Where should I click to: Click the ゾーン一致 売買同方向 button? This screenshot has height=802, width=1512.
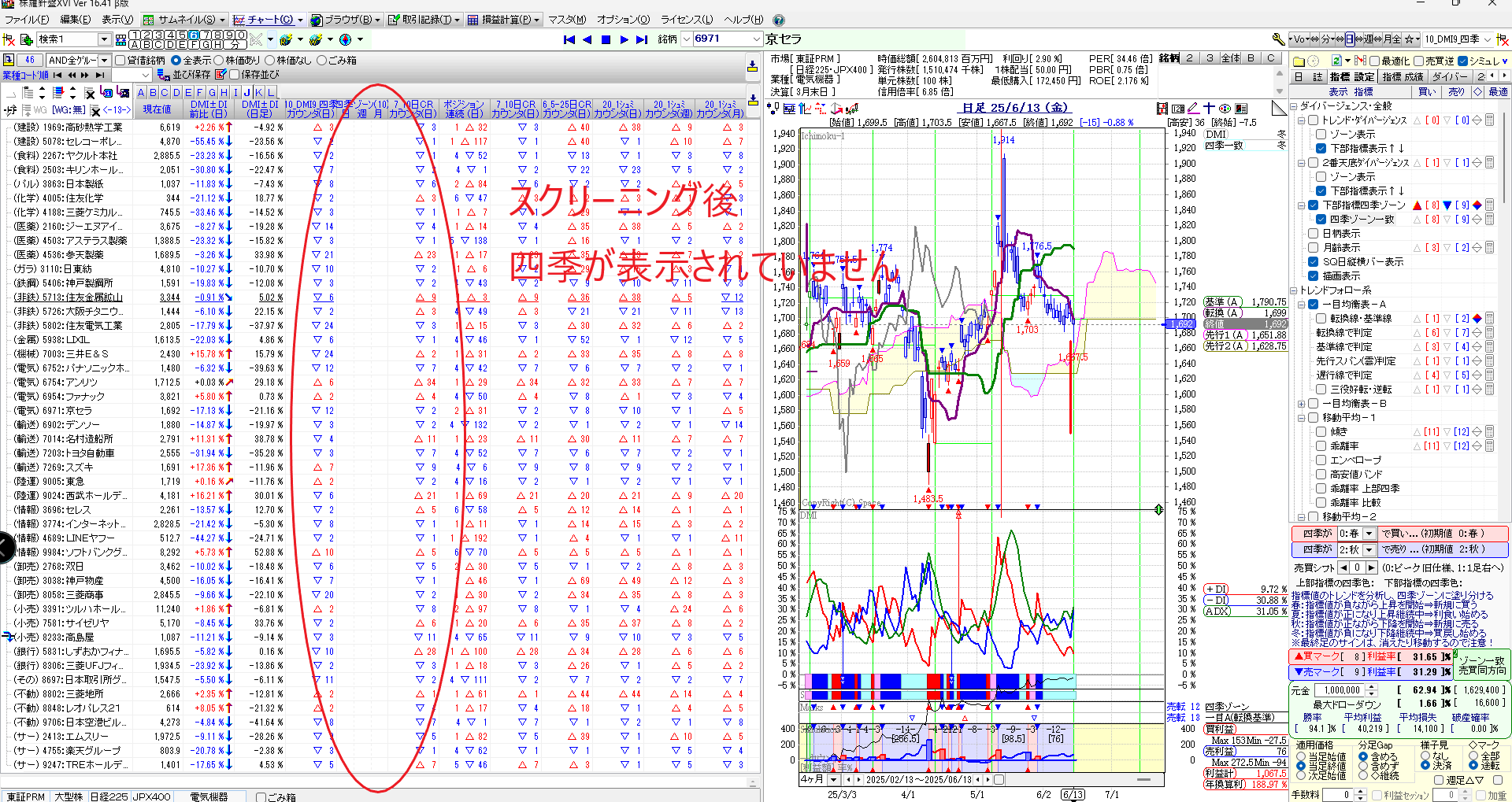click(x=1483, y=665)
